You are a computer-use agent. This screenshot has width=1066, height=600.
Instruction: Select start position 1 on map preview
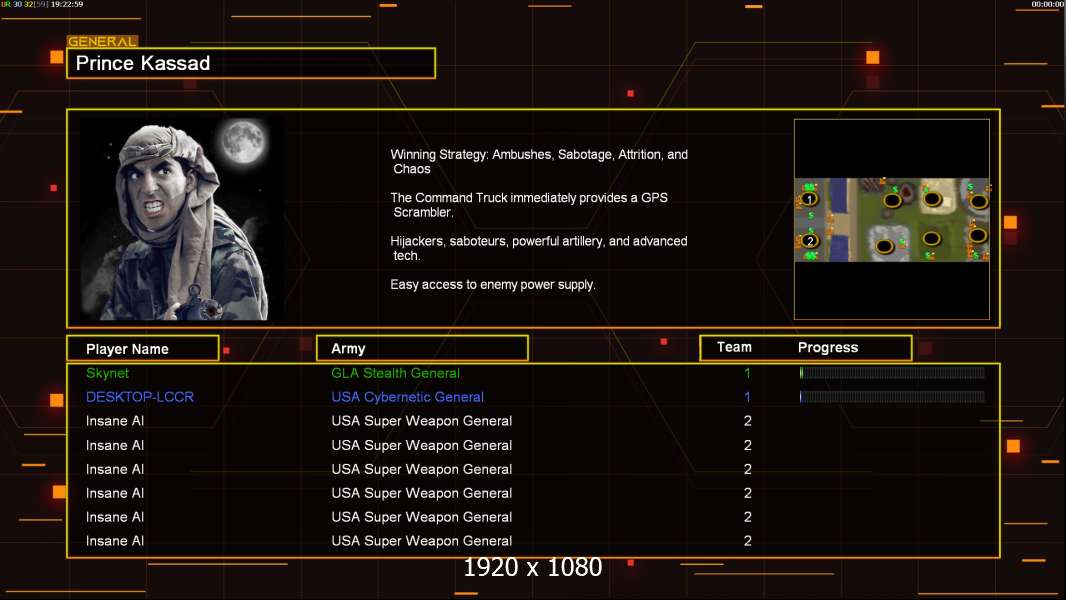pos(809,199)
